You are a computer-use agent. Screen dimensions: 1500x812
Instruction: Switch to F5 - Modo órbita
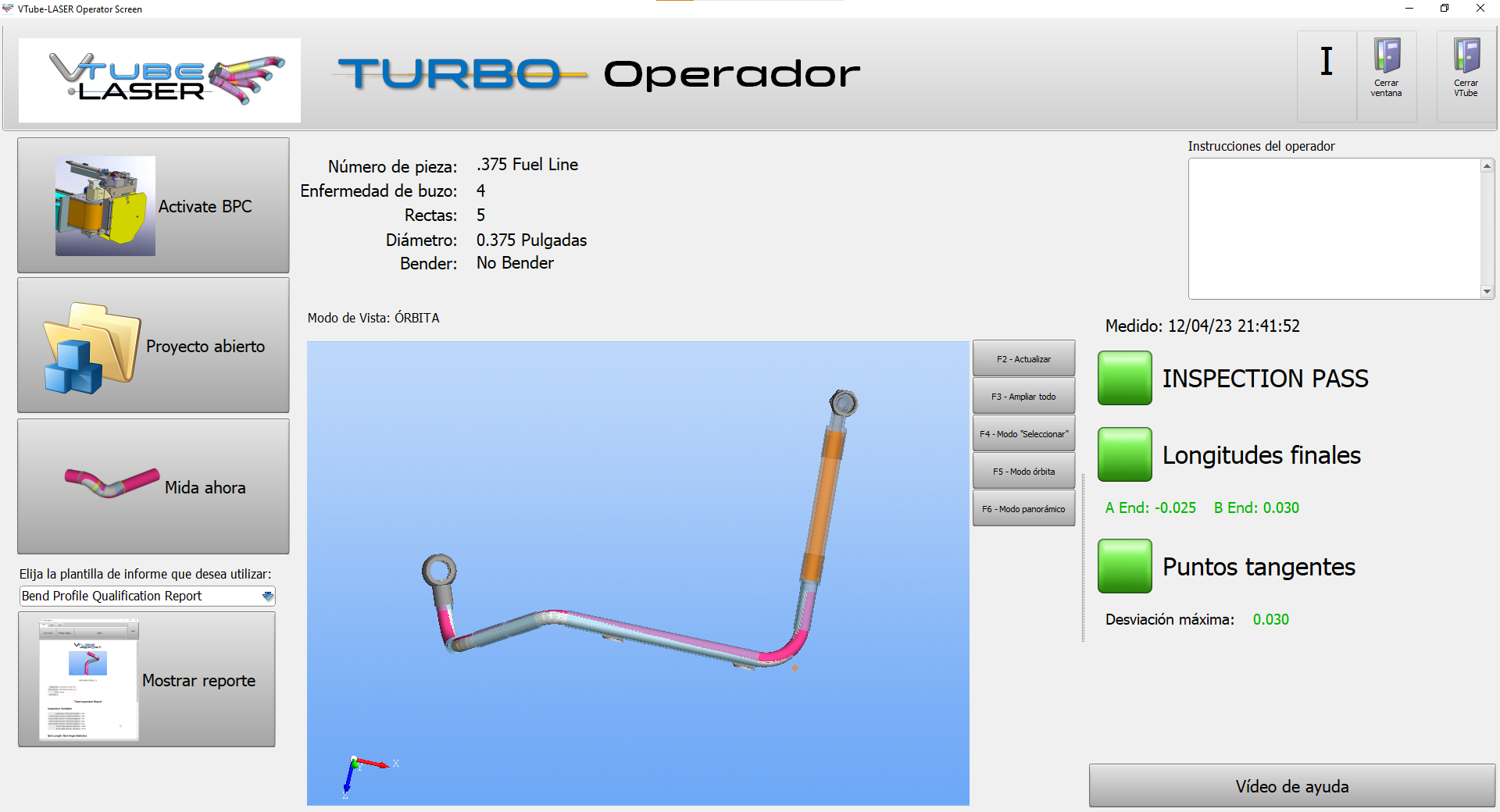click(1023, 472)
